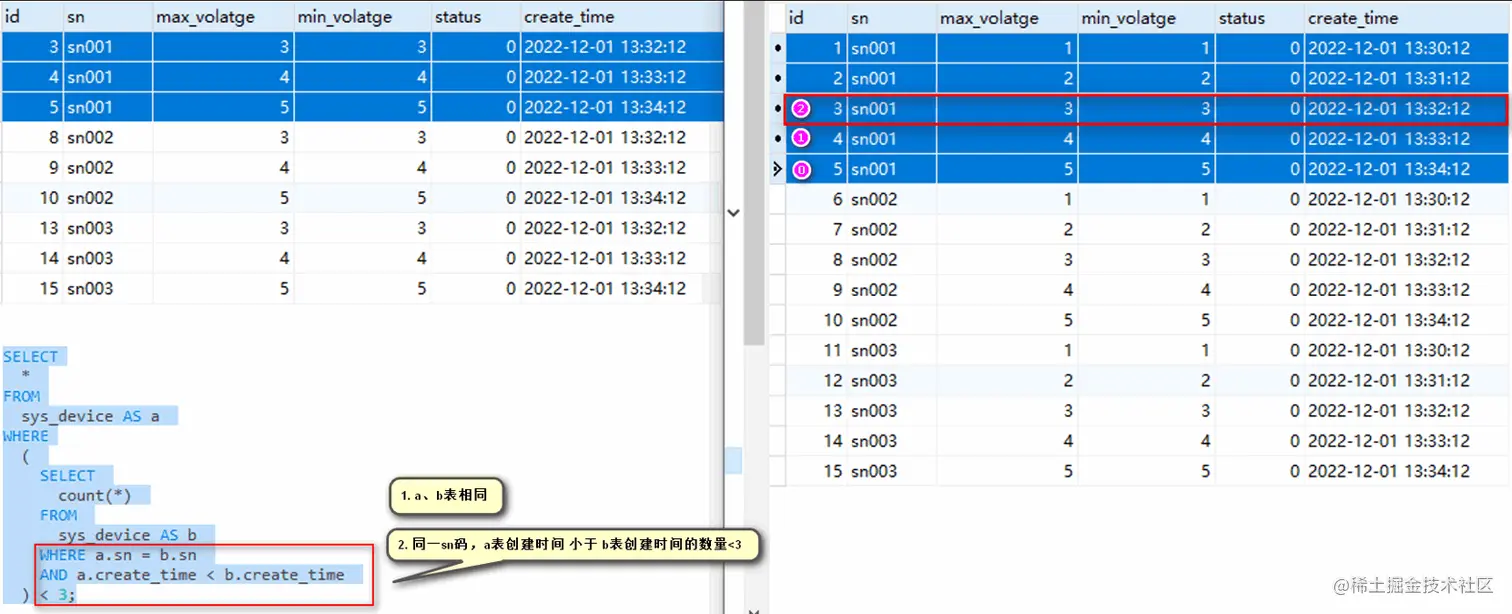Click the current-row arrow marker for right-grid id 5

[x=777, y=169]
